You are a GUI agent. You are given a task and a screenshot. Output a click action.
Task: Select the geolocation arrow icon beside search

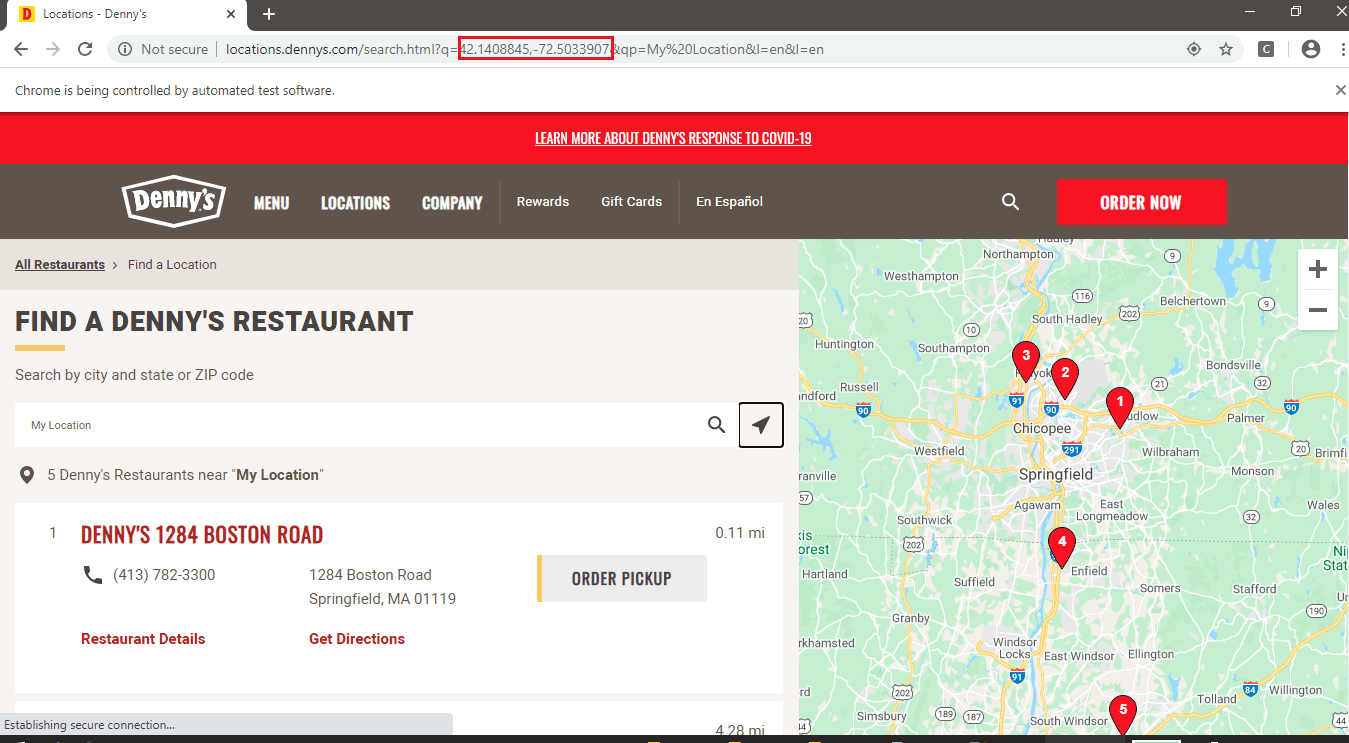click(x=761, y=424)
